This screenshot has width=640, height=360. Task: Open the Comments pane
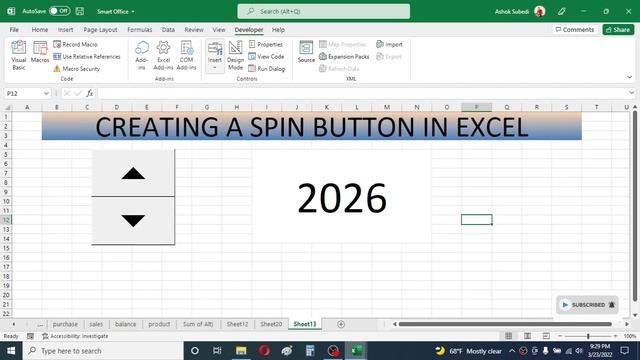coord(575,30)
